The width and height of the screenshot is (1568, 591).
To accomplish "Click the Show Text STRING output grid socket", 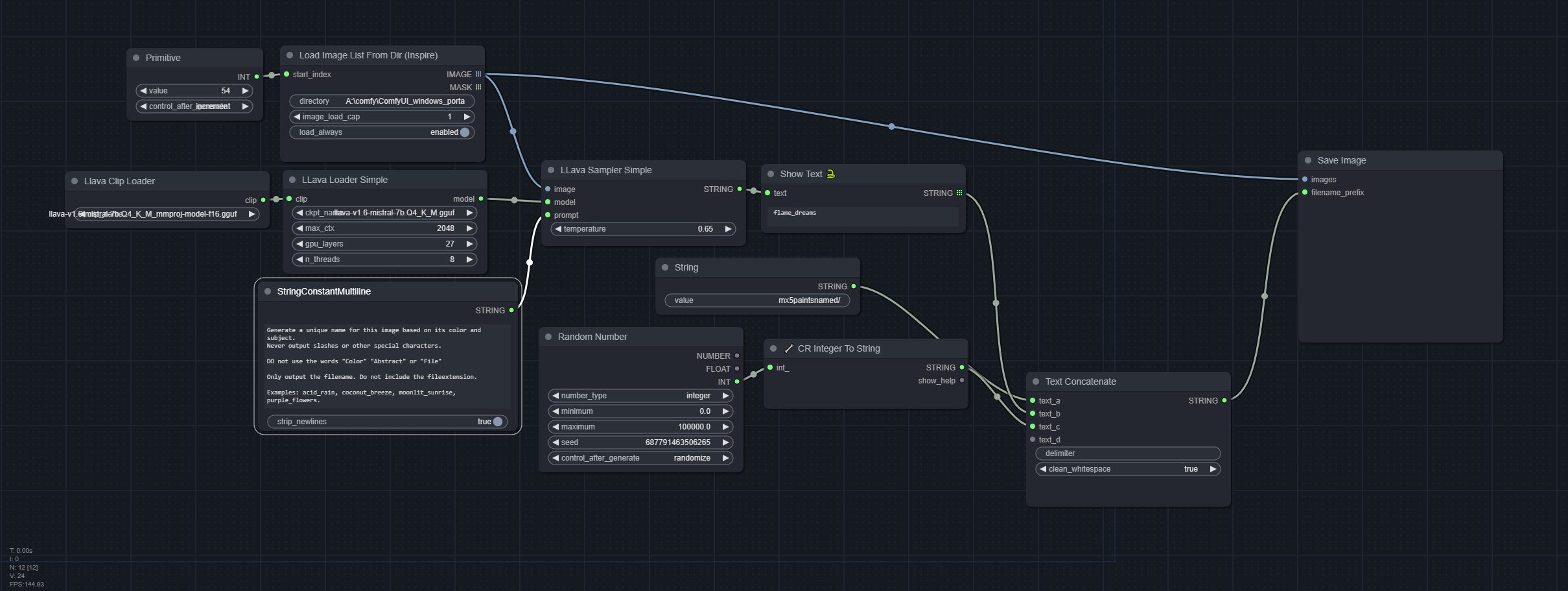I will pyautogui.click(x=959, y=193).
